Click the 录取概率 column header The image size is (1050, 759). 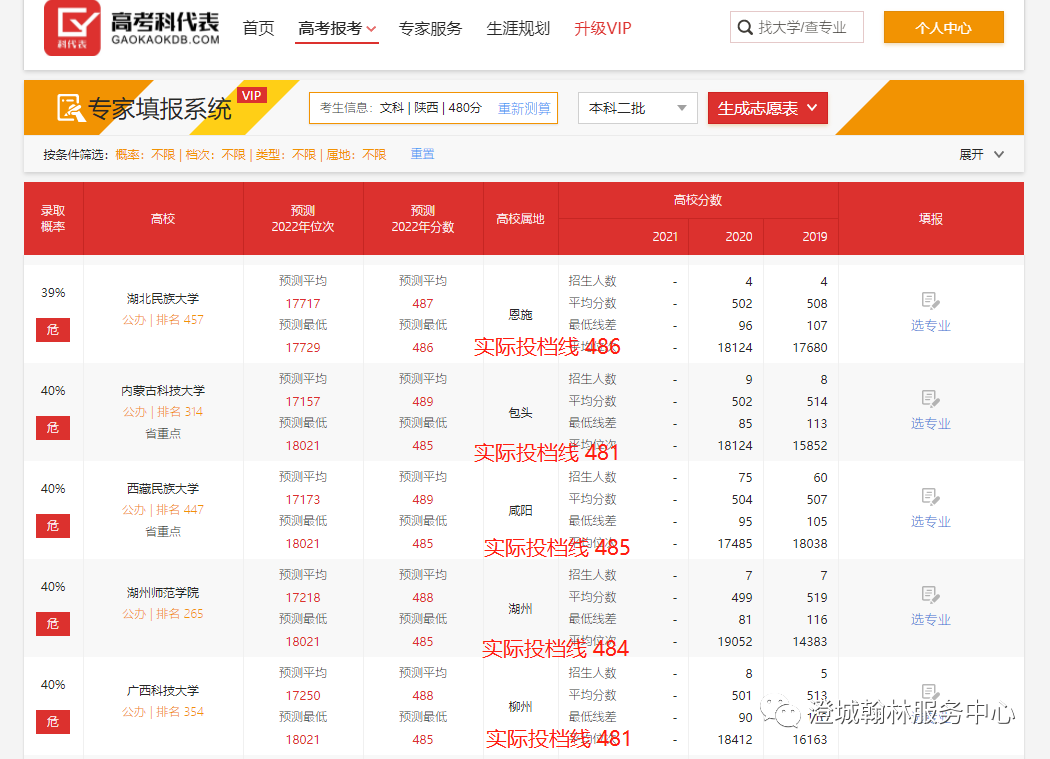click(x=53, y=218)
